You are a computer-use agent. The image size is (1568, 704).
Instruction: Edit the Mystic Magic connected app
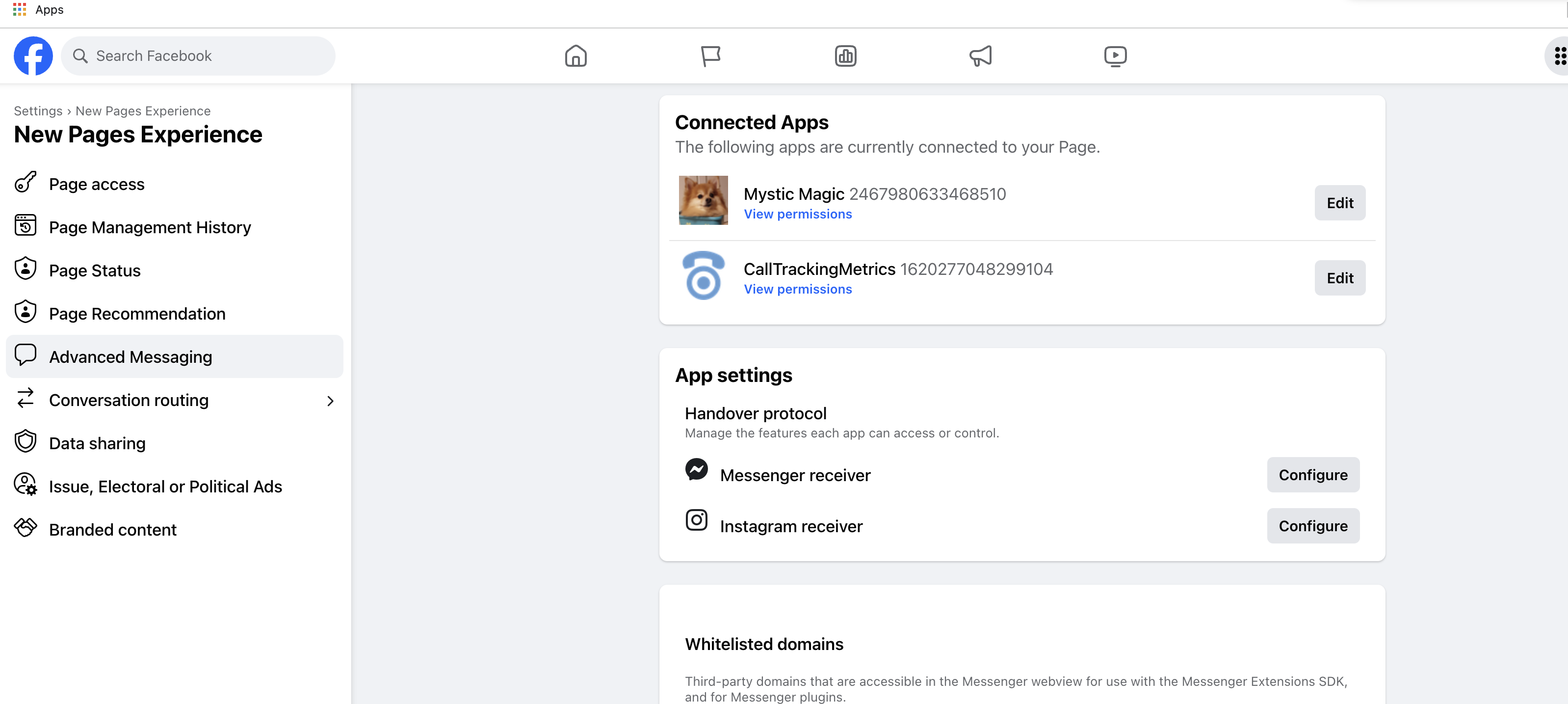tap(1339, 203)
